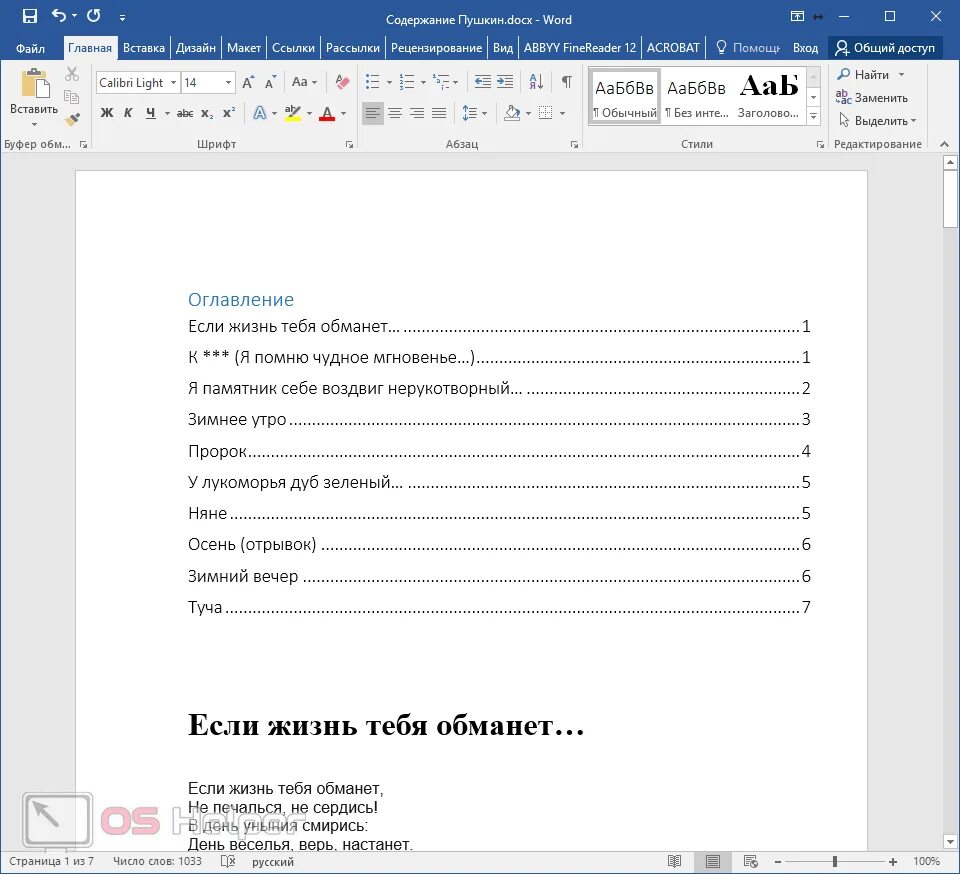
Task: Expand the bullet list dropdown arrow
Action: 389,82
